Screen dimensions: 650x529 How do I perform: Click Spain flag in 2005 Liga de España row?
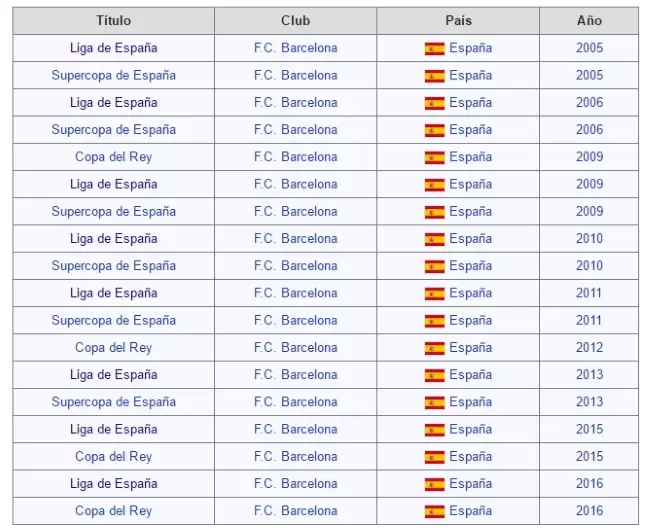(434, 48)
